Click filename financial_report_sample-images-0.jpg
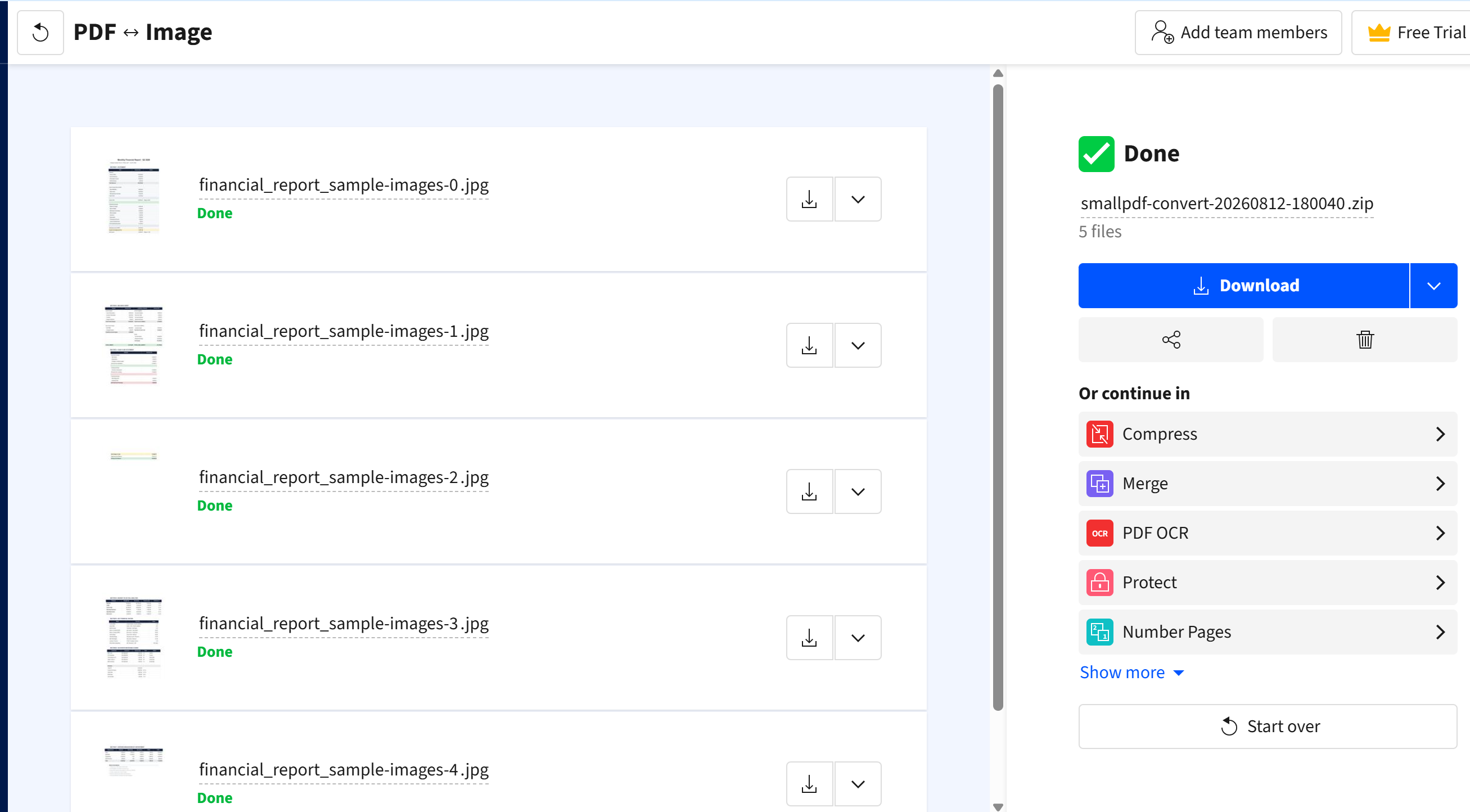The height and width of the screenshot is (812, 1470). 344,185
